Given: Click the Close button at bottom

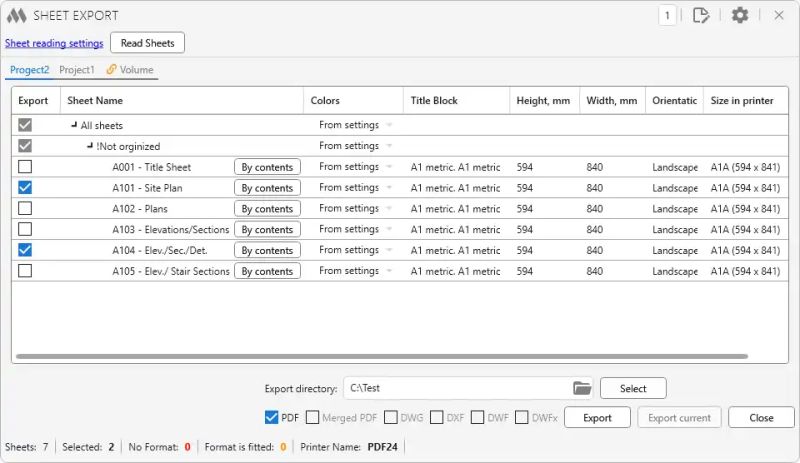Looking at the screenshot, I should (x=761, y=418).
